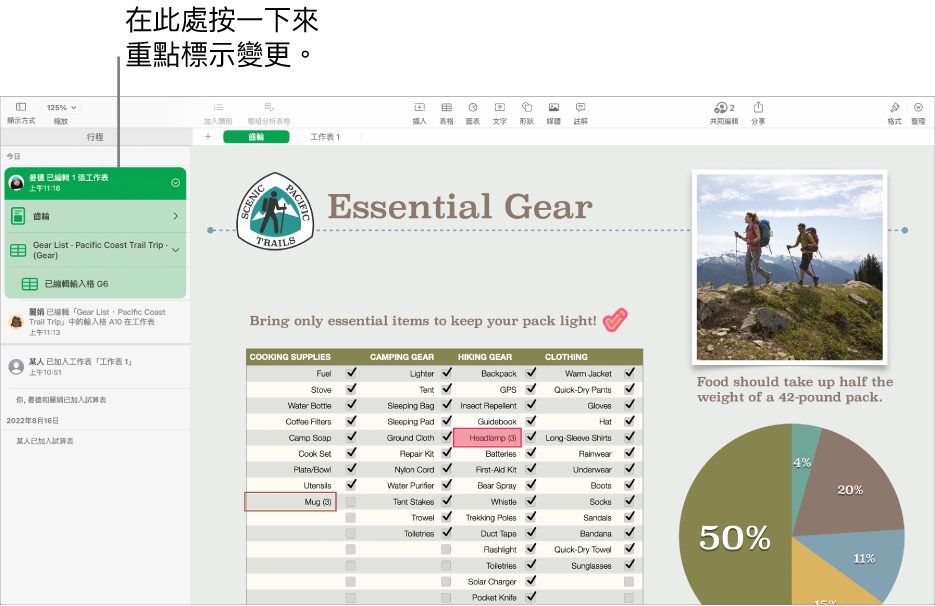The height and width of the screenshot is (606, 935).
Task: Toggle the Warm Jacket checkbox
Action: pyautogui.click(x=629, y=373)
